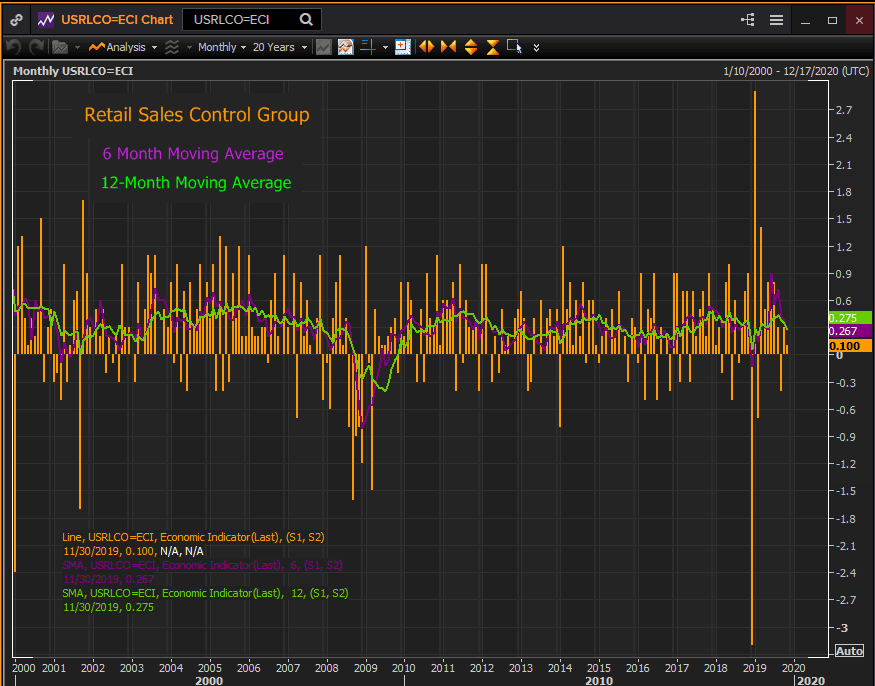
Task: Click the vertical expand arrows icon
Action: click(471, 47)
